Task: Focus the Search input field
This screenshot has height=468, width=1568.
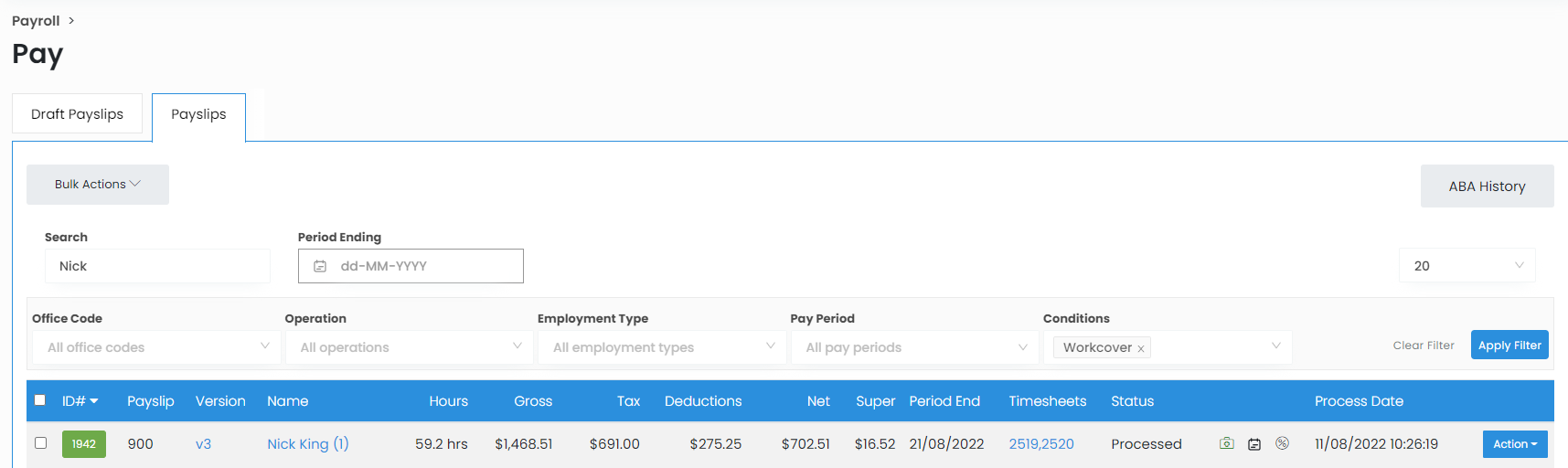Action: [x=157, y=266]
